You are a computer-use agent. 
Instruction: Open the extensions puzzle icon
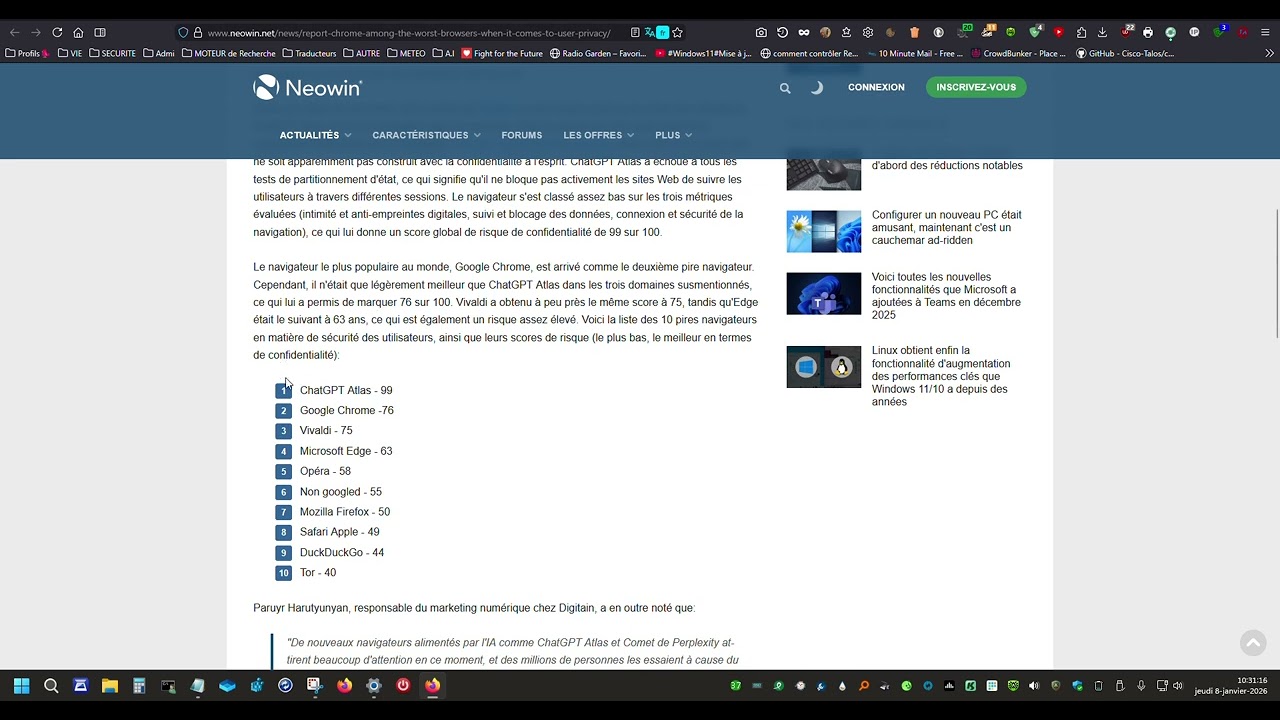click(x=1081, y=32)
